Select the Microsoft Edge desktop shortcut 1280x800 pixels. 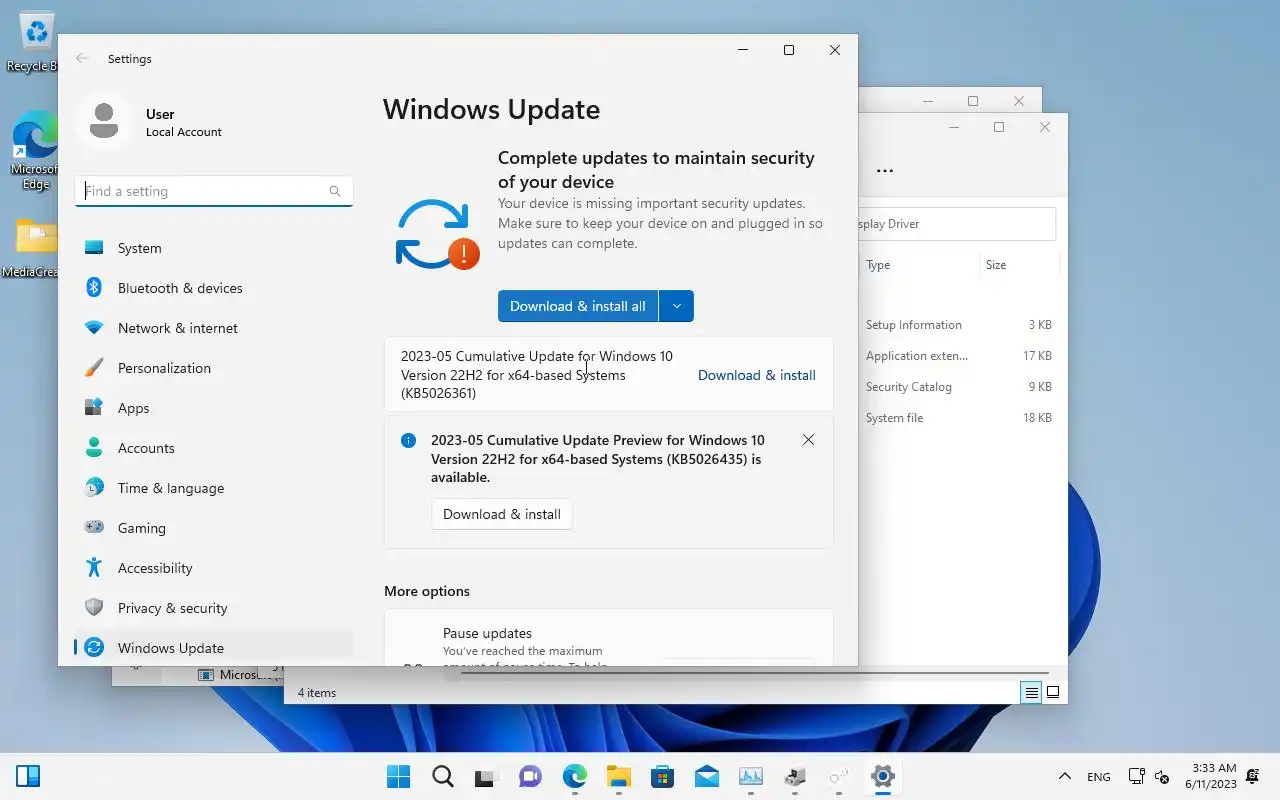point(36,151)
